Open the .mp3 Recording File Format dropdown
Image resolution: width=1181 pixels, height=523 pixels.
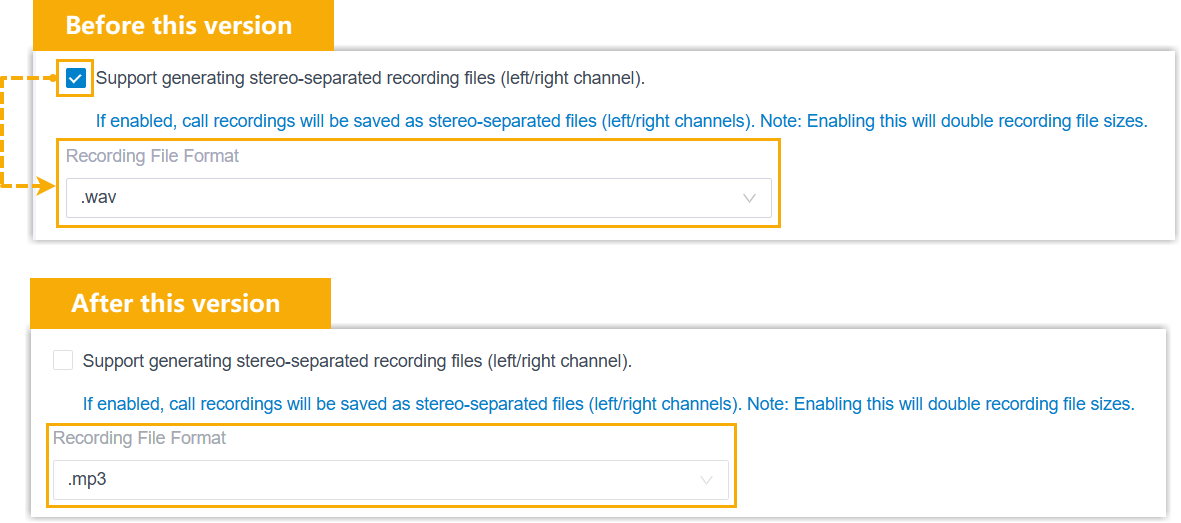[x=390, y=480]
